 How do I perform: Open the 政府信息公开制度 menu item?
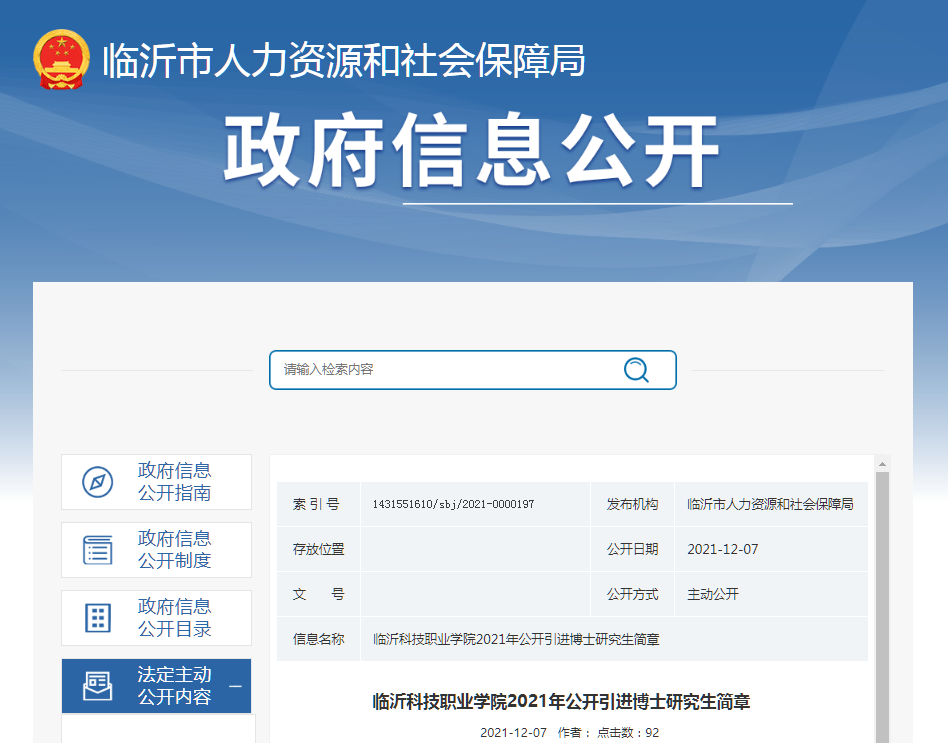click(x=174, y=550)
